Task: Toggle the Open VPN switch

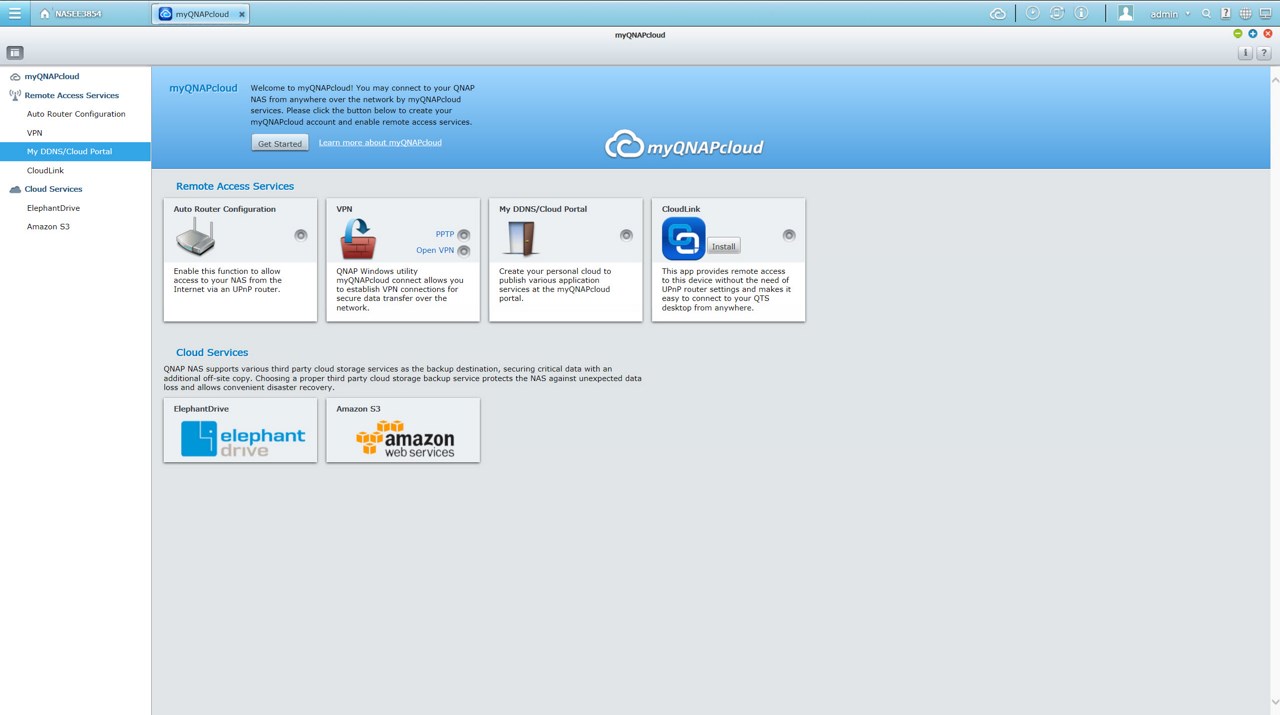Action: pos(463,251)
